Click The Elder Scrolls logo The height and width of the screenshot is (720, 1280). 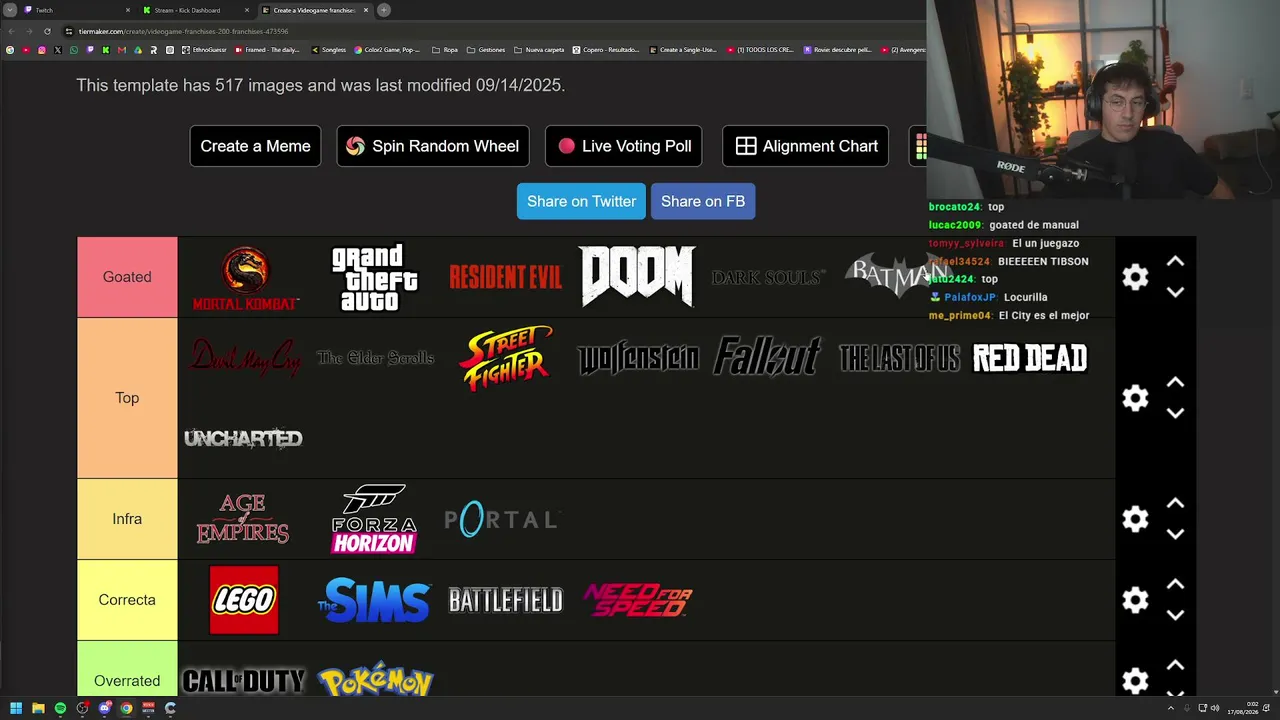375,358
